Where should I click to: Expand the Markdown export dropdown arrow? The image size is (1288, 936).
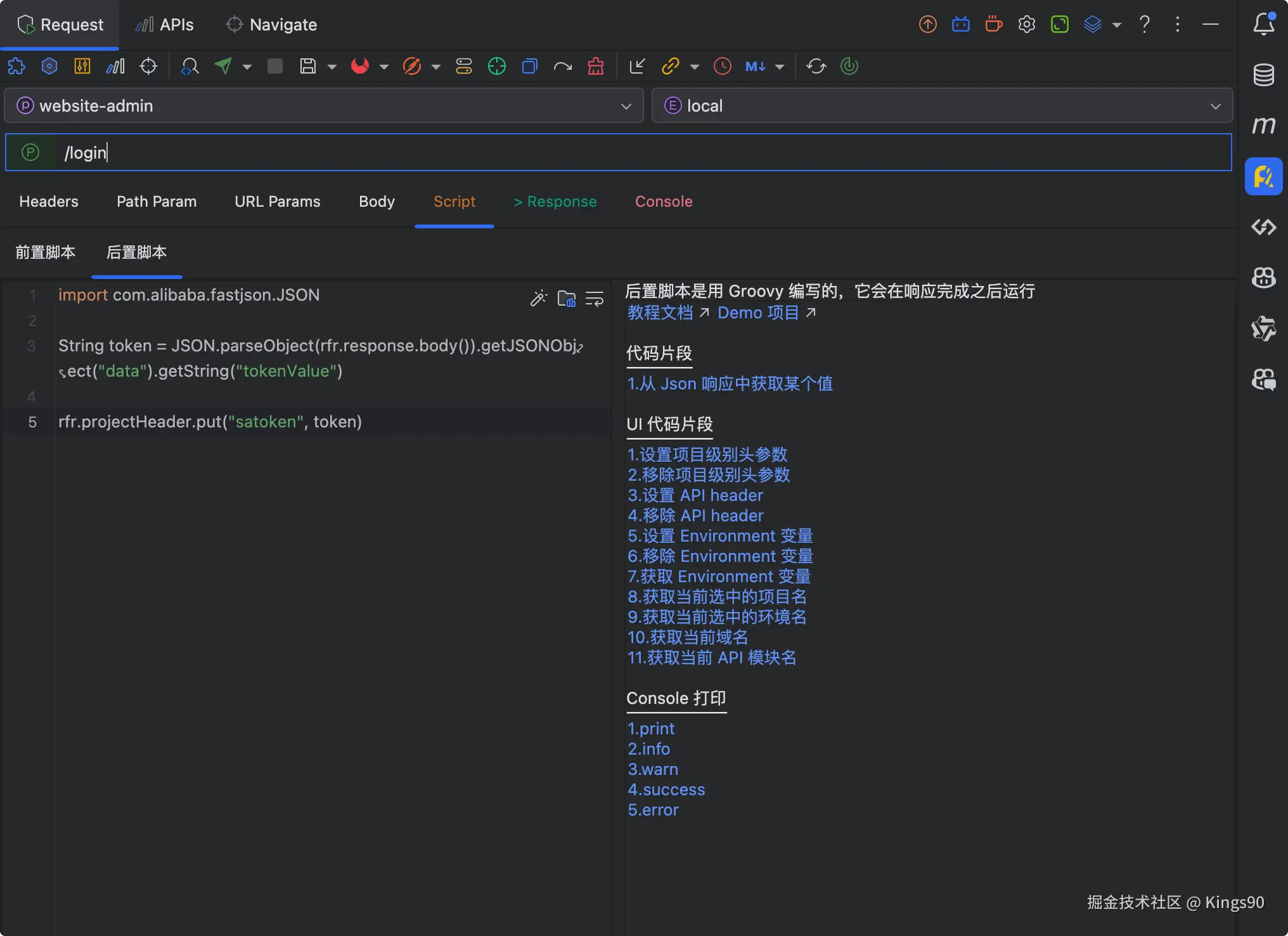click(780, 67)
